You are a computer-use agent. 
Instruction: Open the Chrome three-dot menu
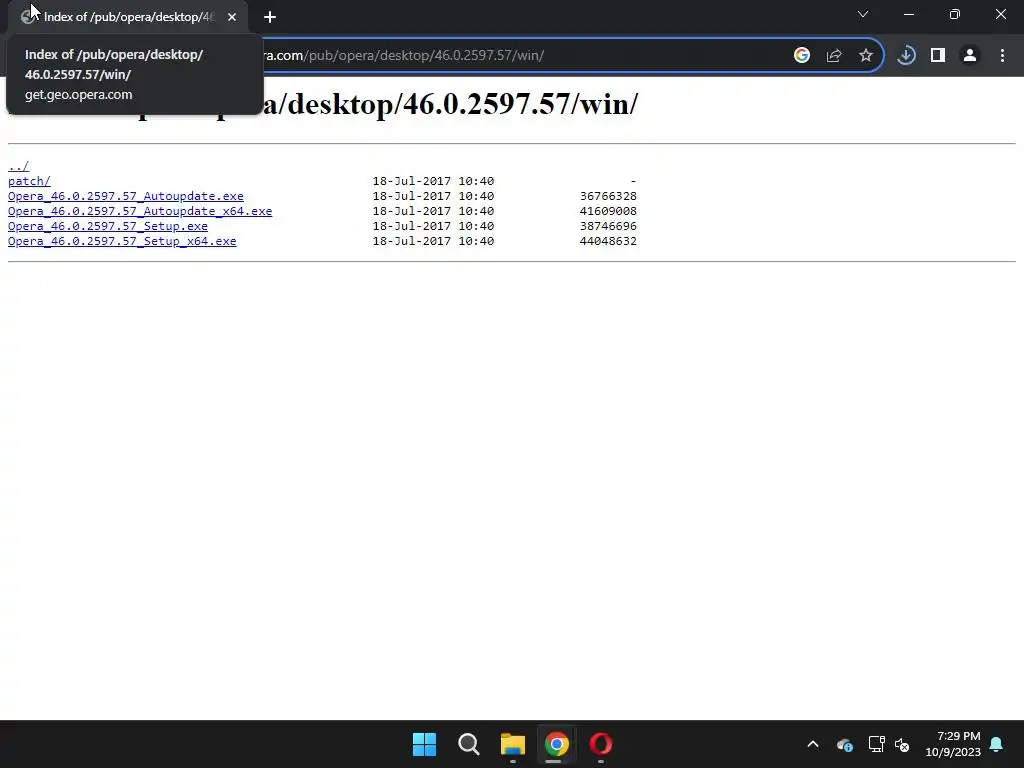click(1002, 56)
